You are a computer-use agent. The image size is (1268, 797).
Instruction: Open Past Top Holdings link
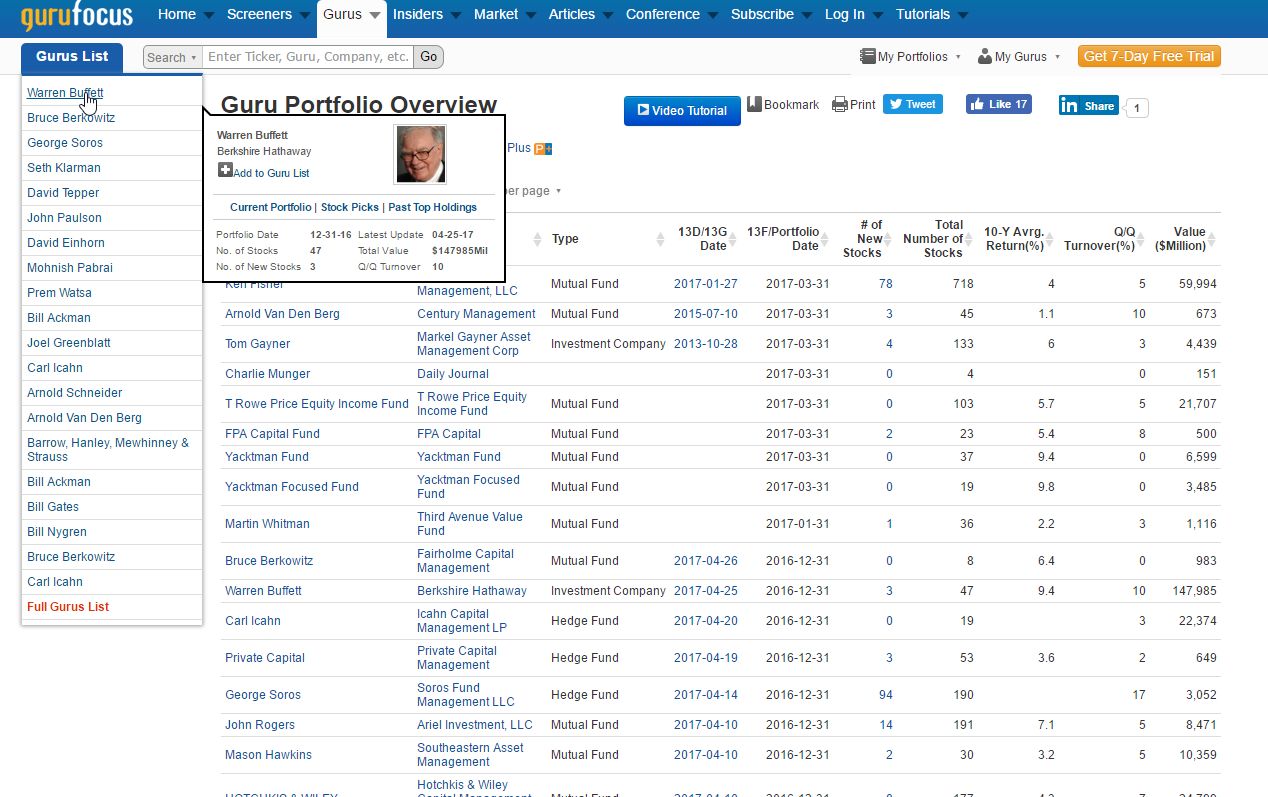point(433,207)
